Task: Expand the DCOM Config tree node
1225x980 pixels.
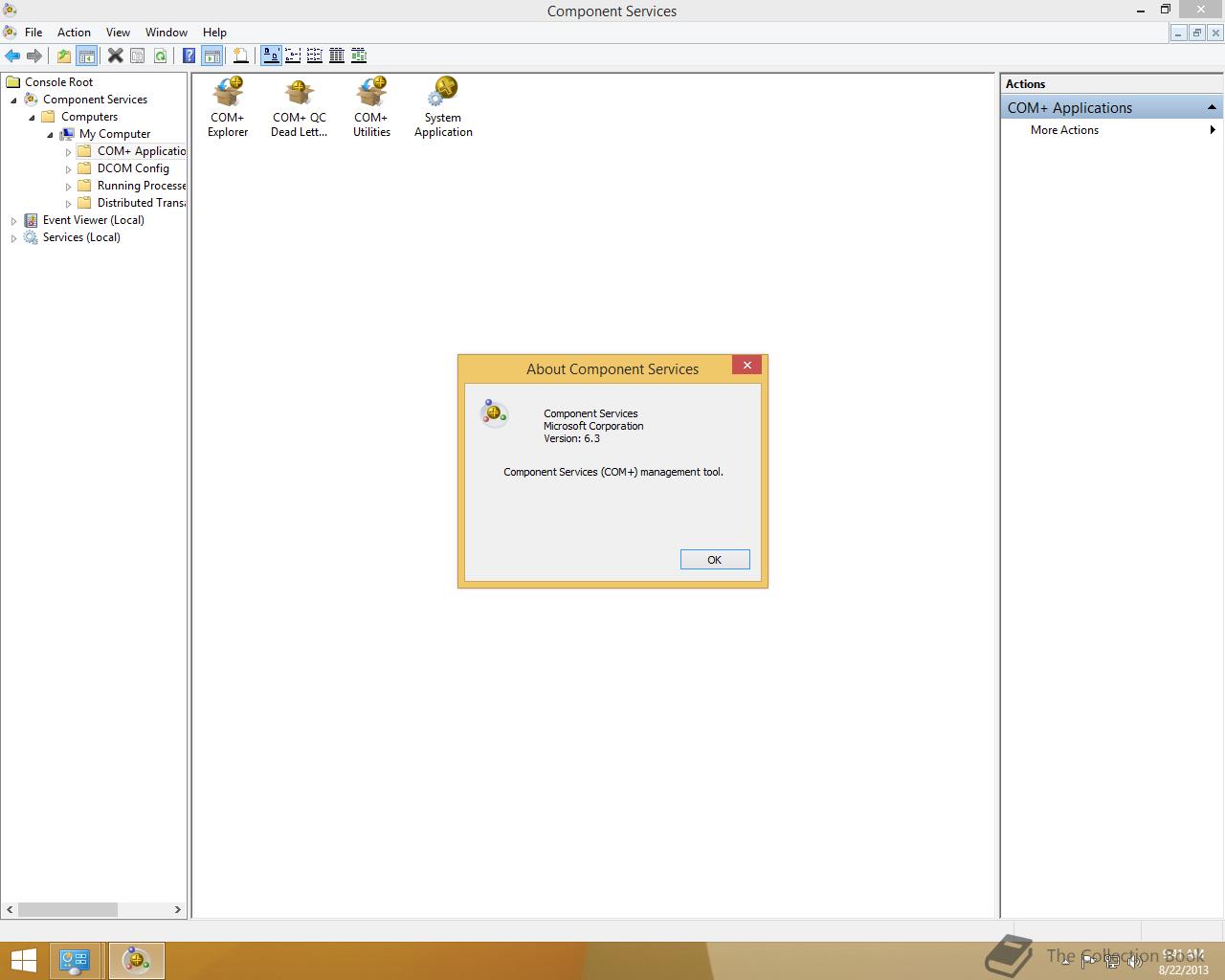Action: pos(69,169)
